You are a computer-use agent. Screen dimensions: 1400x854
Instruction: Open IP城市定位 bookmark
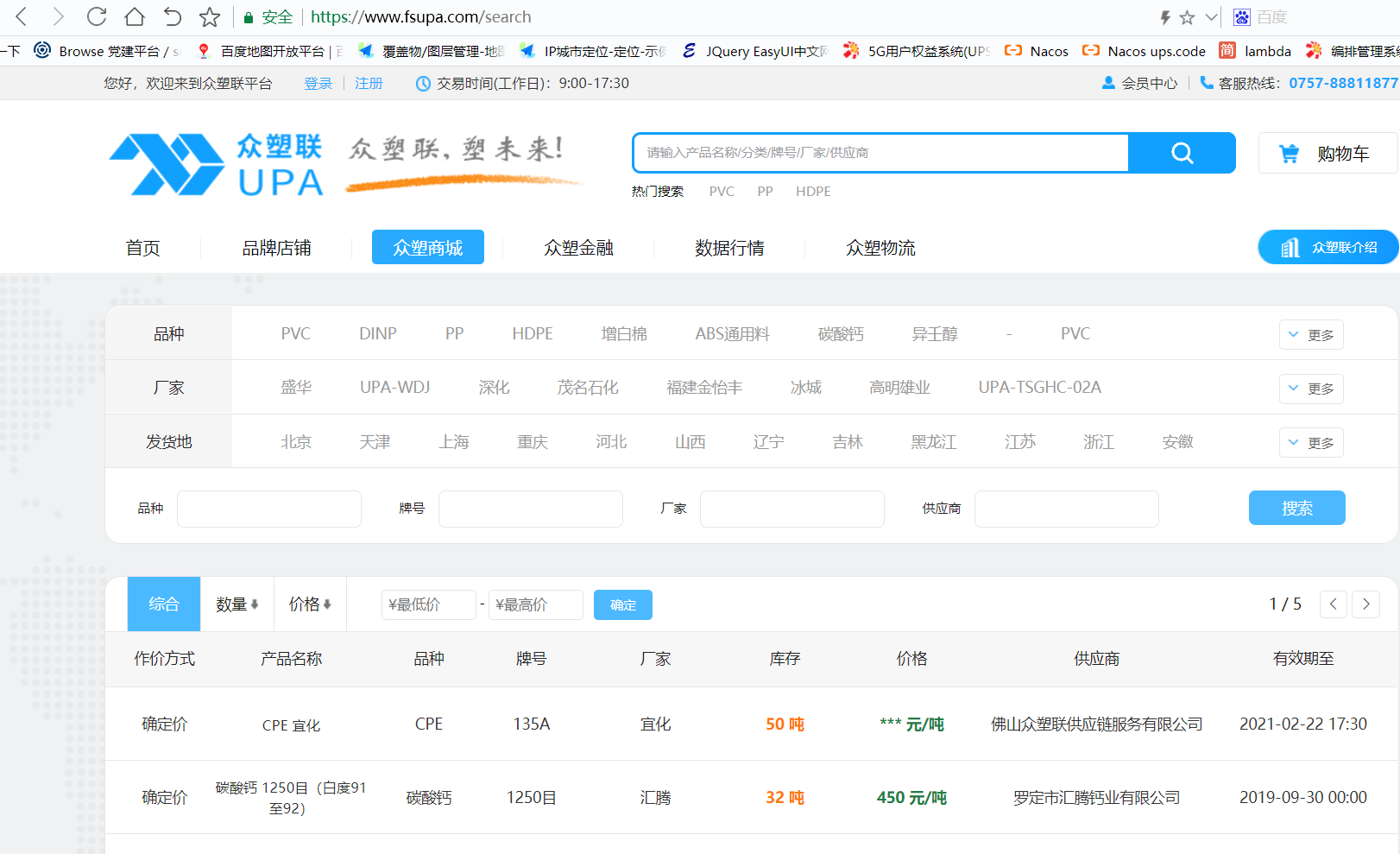[x=593, y=51]
